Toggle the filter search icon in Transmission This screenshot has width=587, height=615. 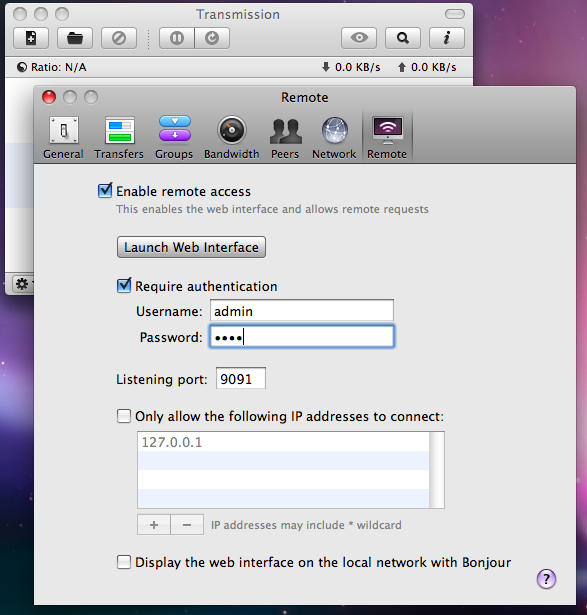pyautogui.click(x=403, y=38)
